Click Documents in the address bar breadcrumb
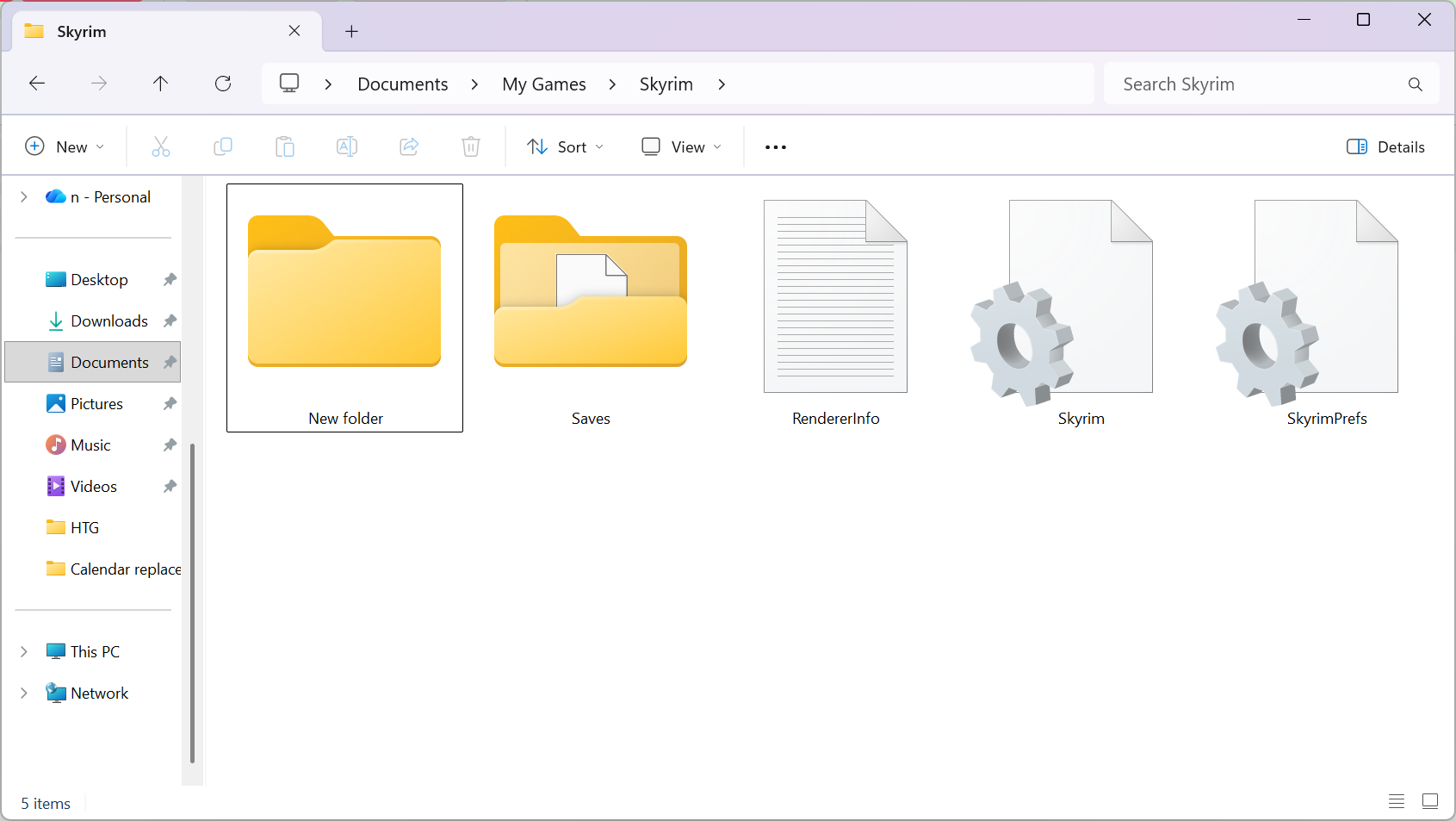The width and height of the screenshot is (1456, 821). coord(403,84)
